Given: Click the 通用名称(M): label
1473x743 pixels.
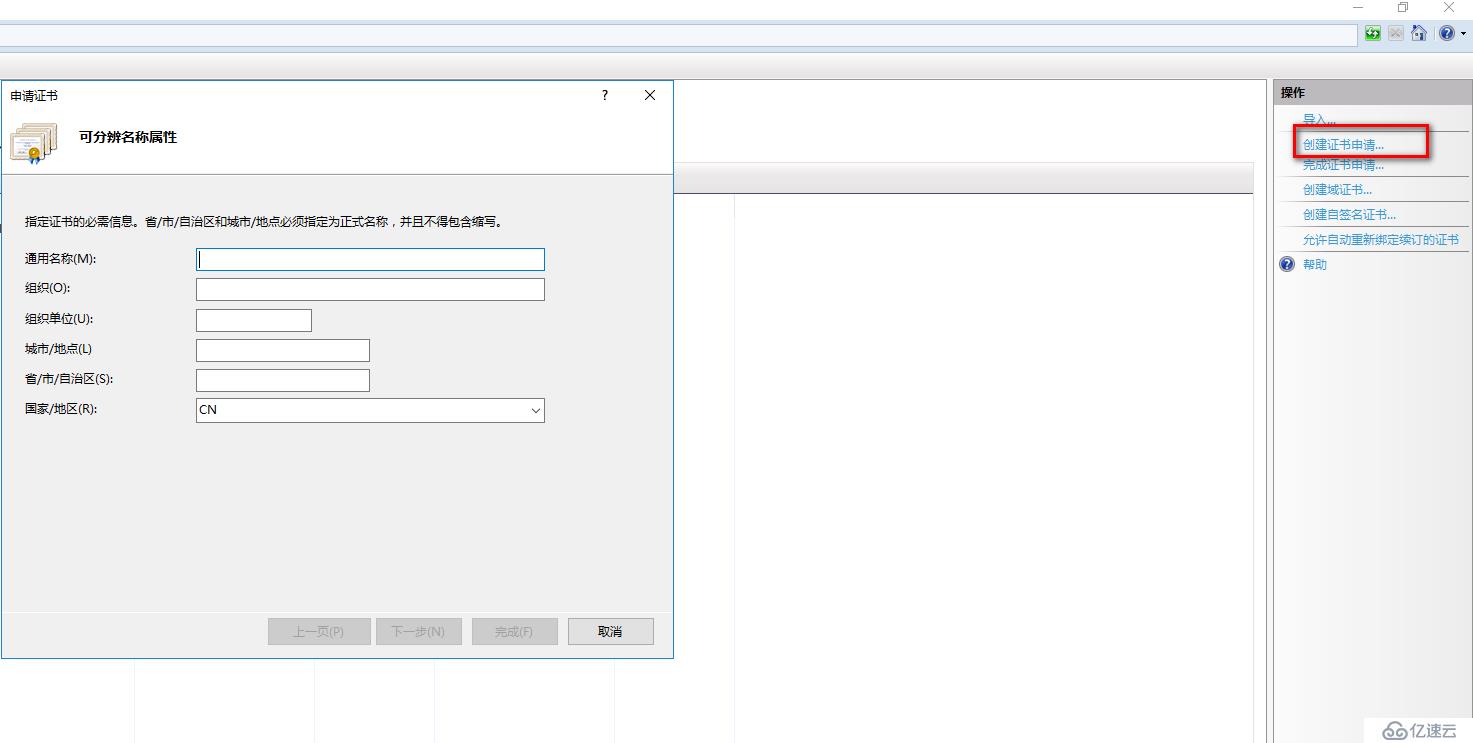Looking at the screenshot, I should (60, 259).
